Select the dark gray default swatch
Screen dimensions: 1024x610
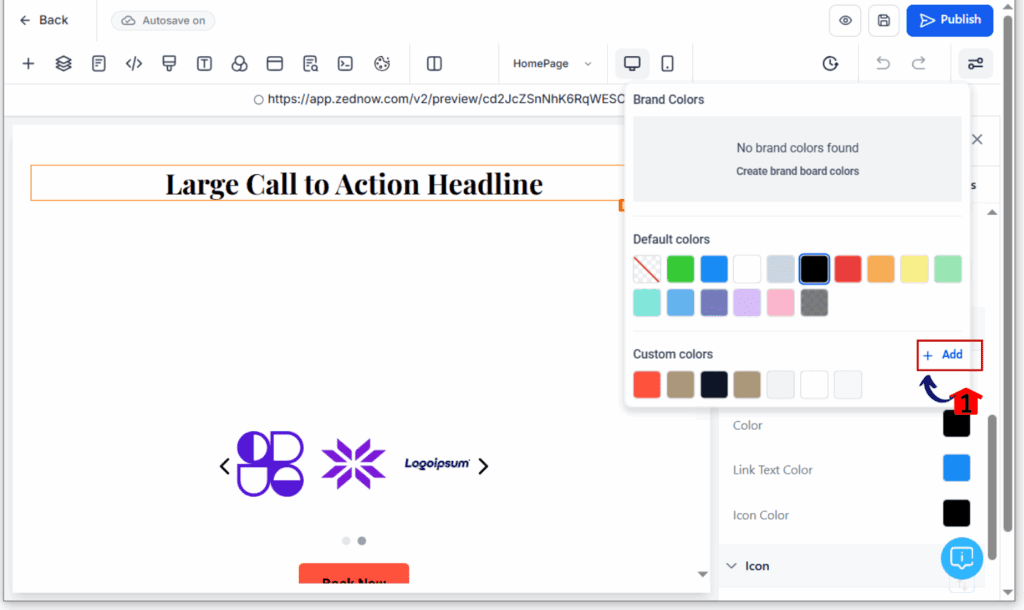pos(814,303)
